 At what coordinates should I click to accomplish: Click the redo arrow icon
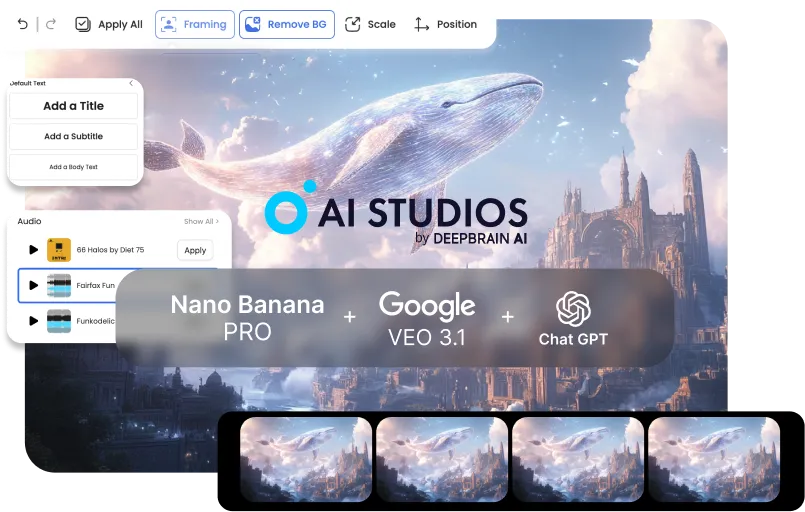click(50, 24)
